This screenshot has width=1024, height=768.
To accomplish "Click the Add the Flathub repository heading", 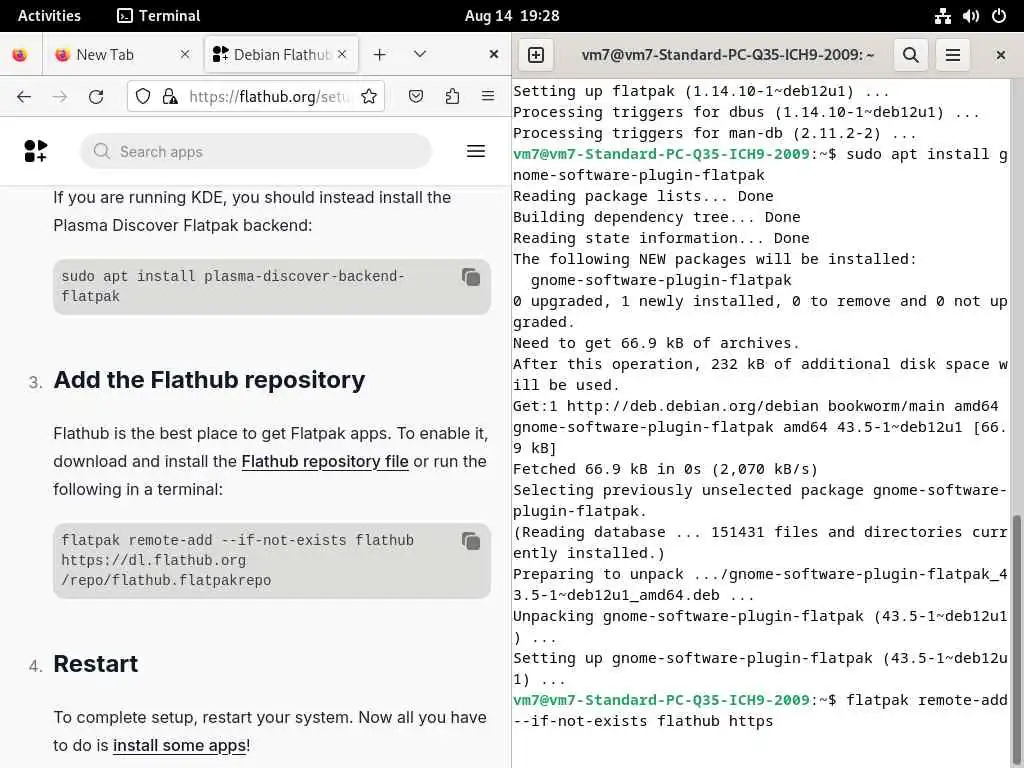I will coord(209,380).
